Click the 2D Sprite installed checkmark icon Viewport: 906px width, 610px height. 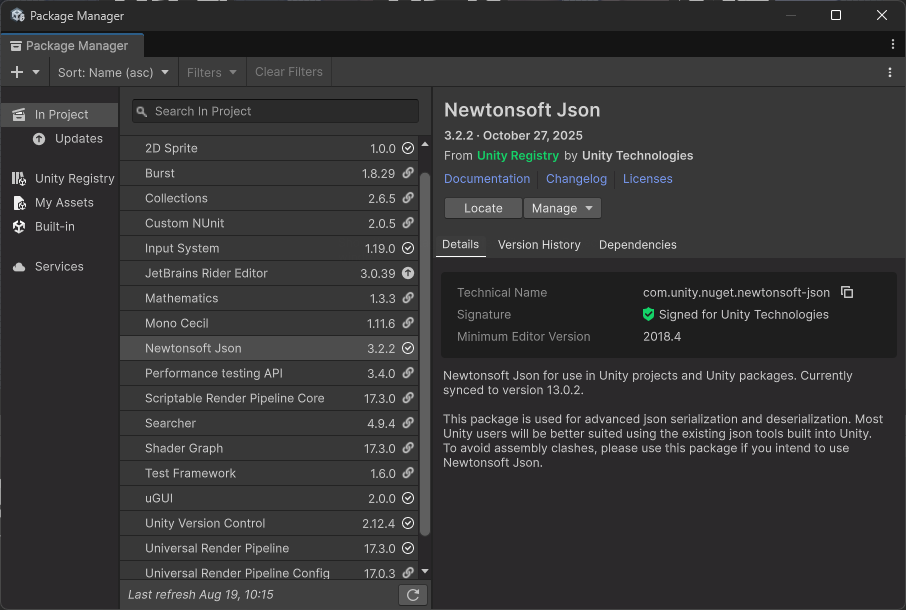coord(408,148)
